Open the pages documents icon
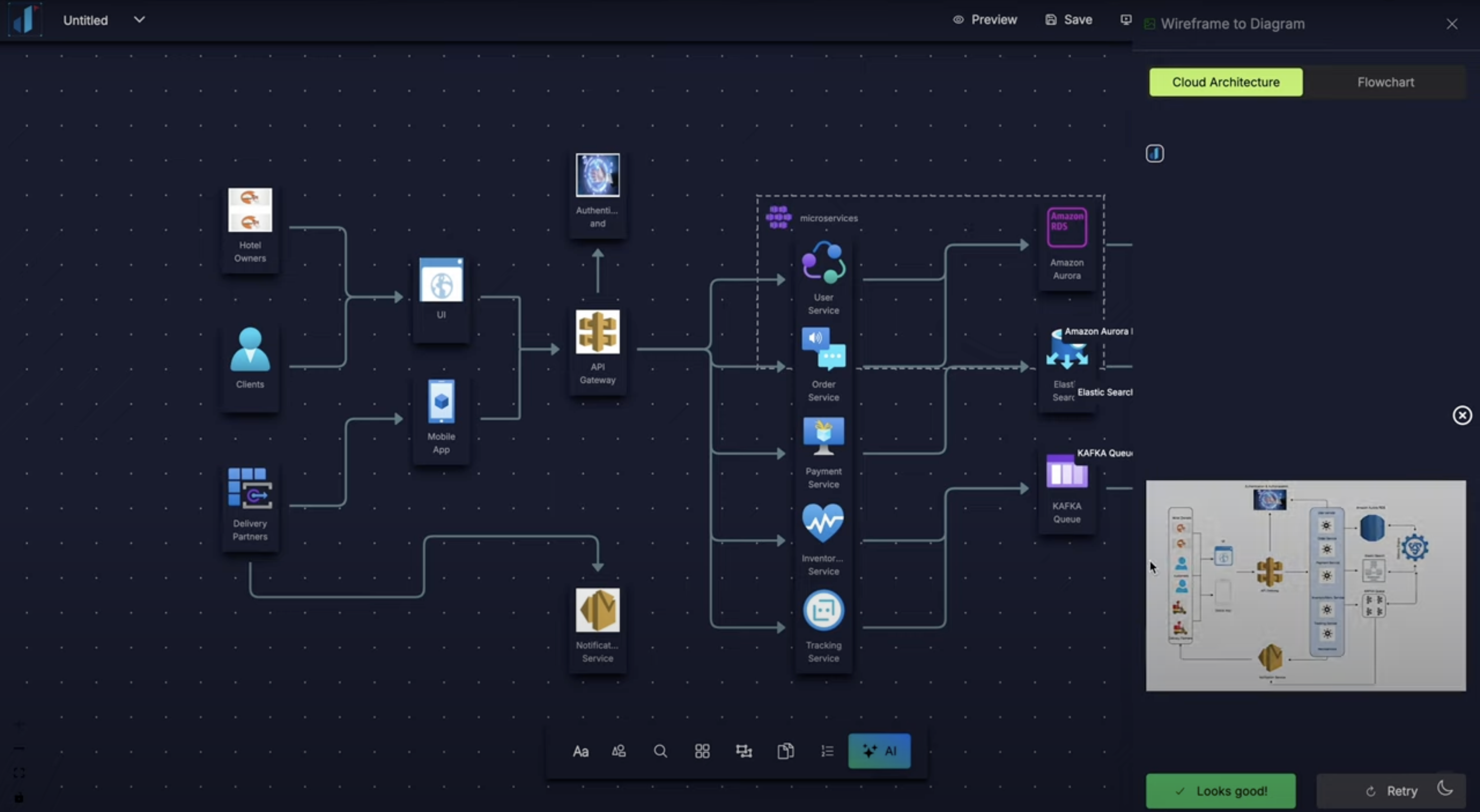Image resolution: width=1480 pixels, height=812 pixels. 786,751
